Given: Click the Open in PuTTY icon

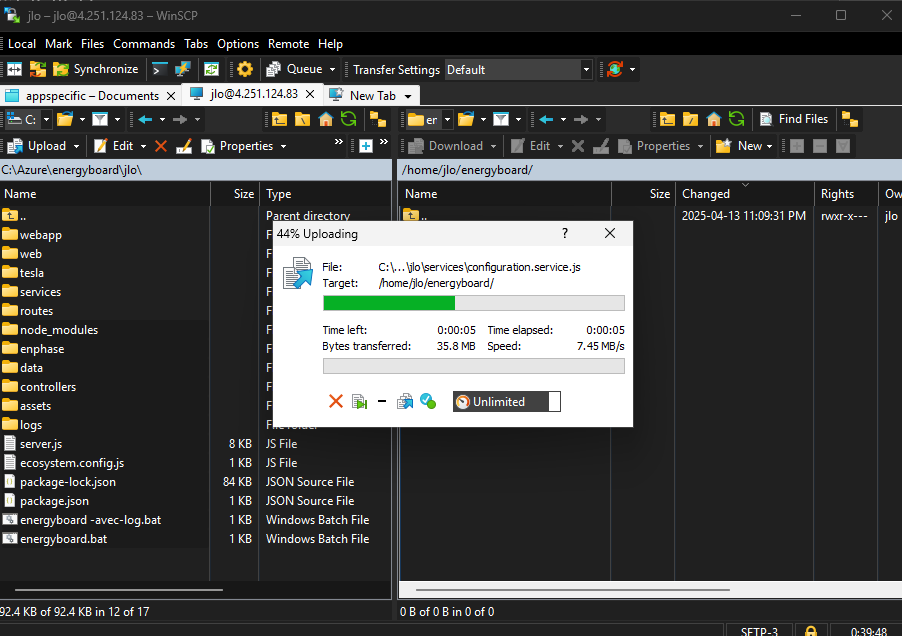Looking at the screenshot, I should tap(182, 70).
